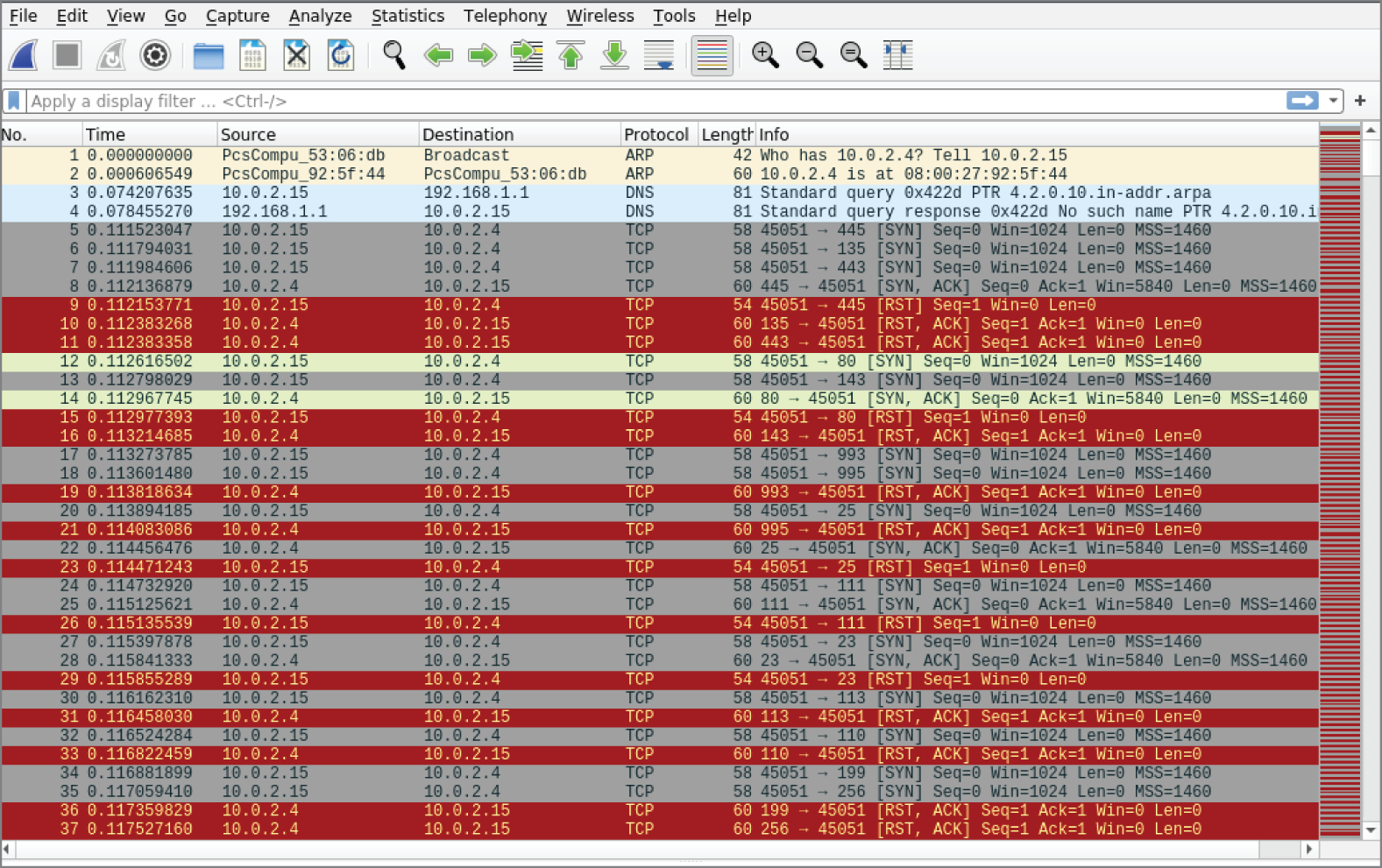
Task: Select packet 12 SYN to port 80
Action: click(x=659, y=362)
